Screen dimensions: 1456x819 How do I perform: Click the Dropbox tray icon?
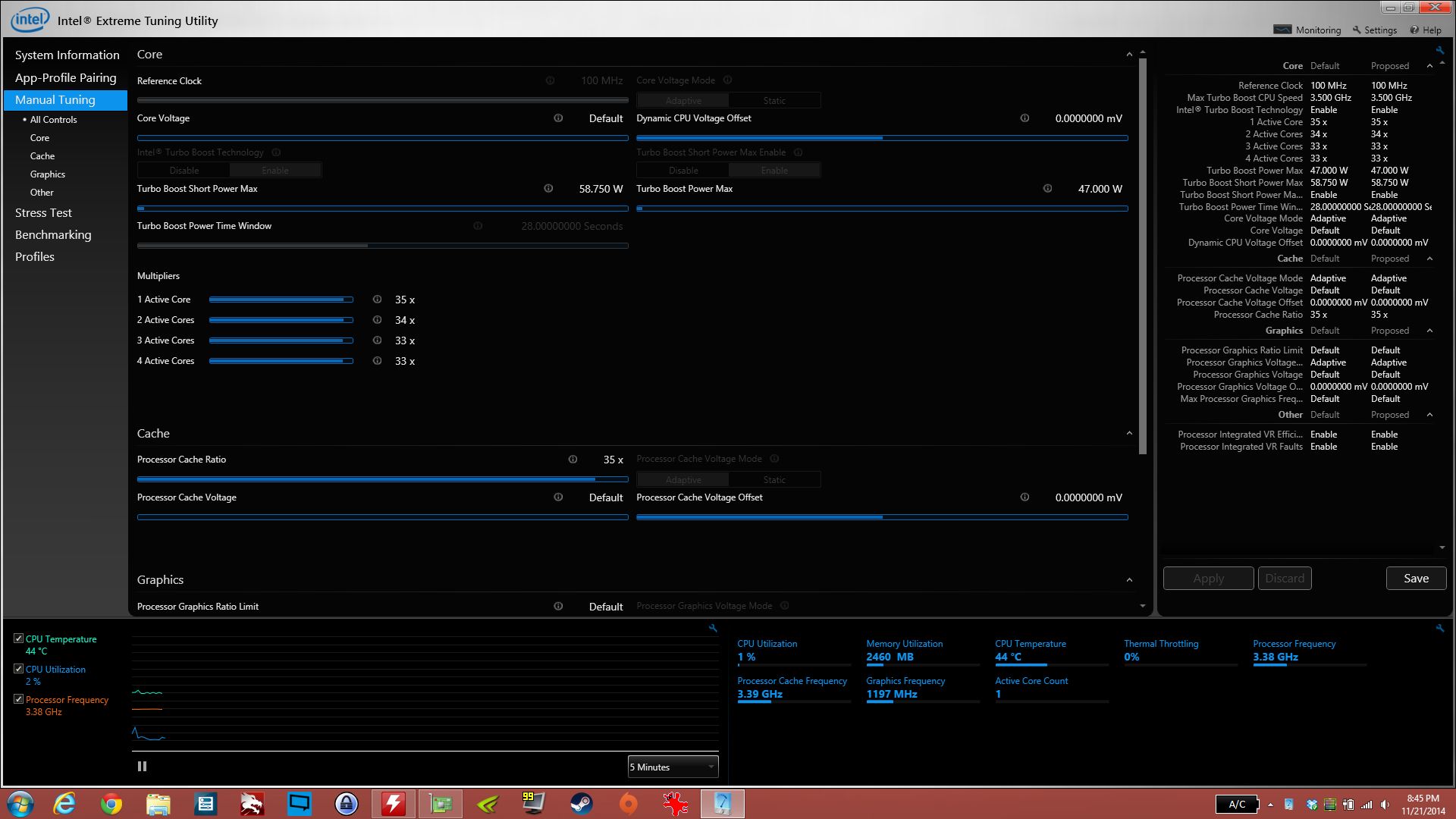1311,805
